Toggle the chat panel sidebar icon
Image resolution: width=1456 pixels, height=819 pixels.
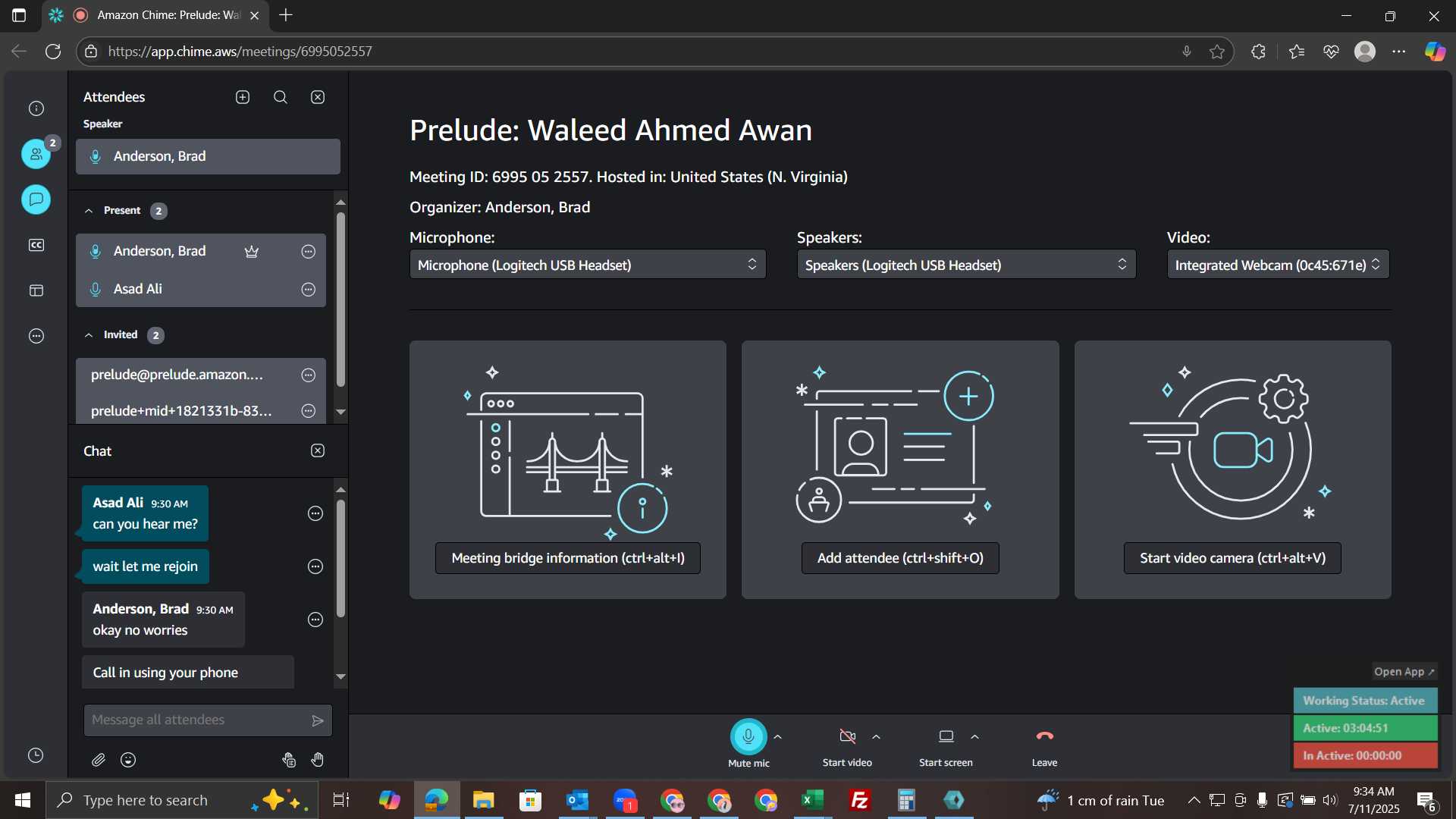36,199
